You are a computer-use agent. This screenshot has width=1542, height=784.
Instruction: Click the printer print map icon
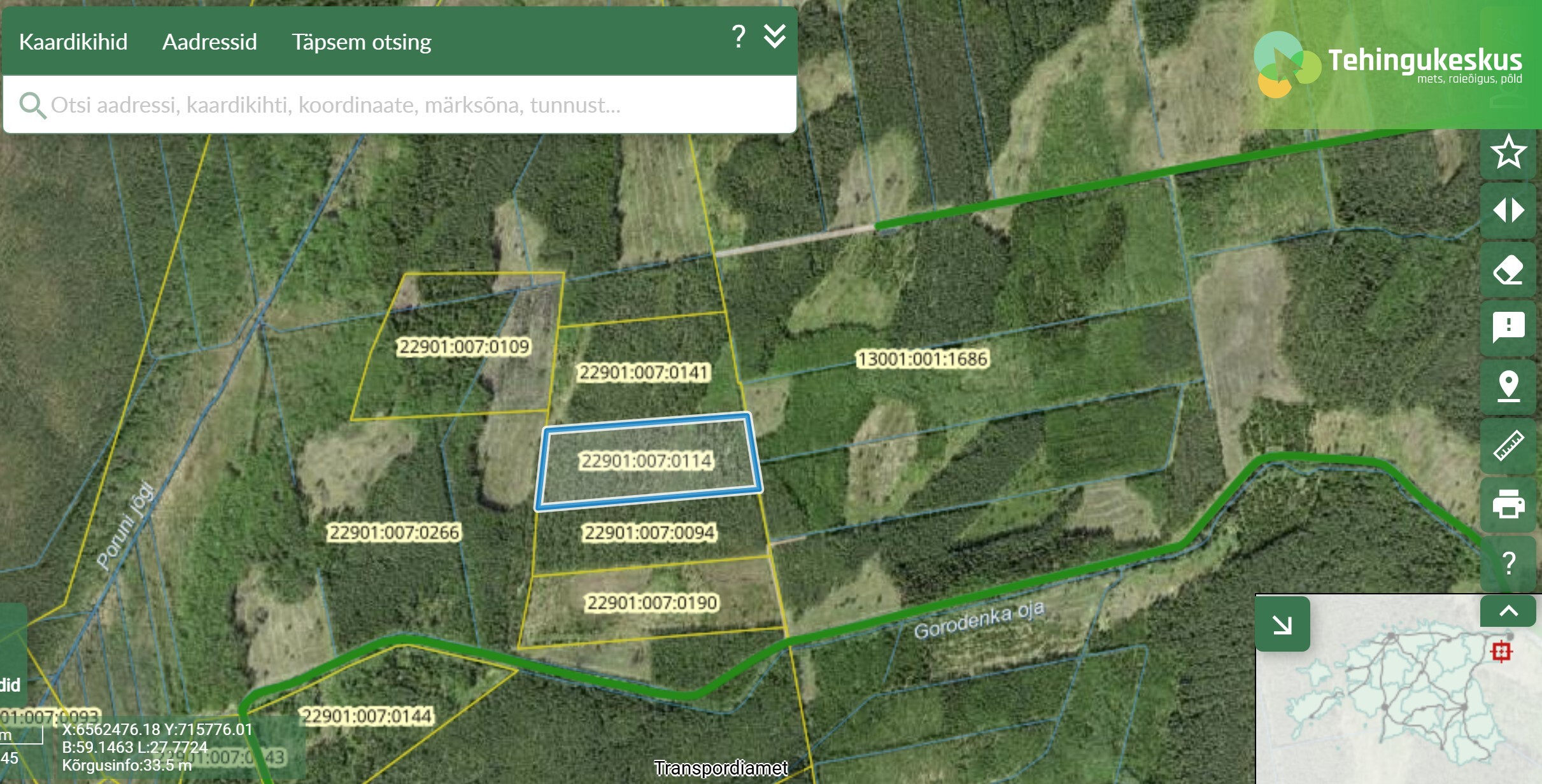point(1508,503)
